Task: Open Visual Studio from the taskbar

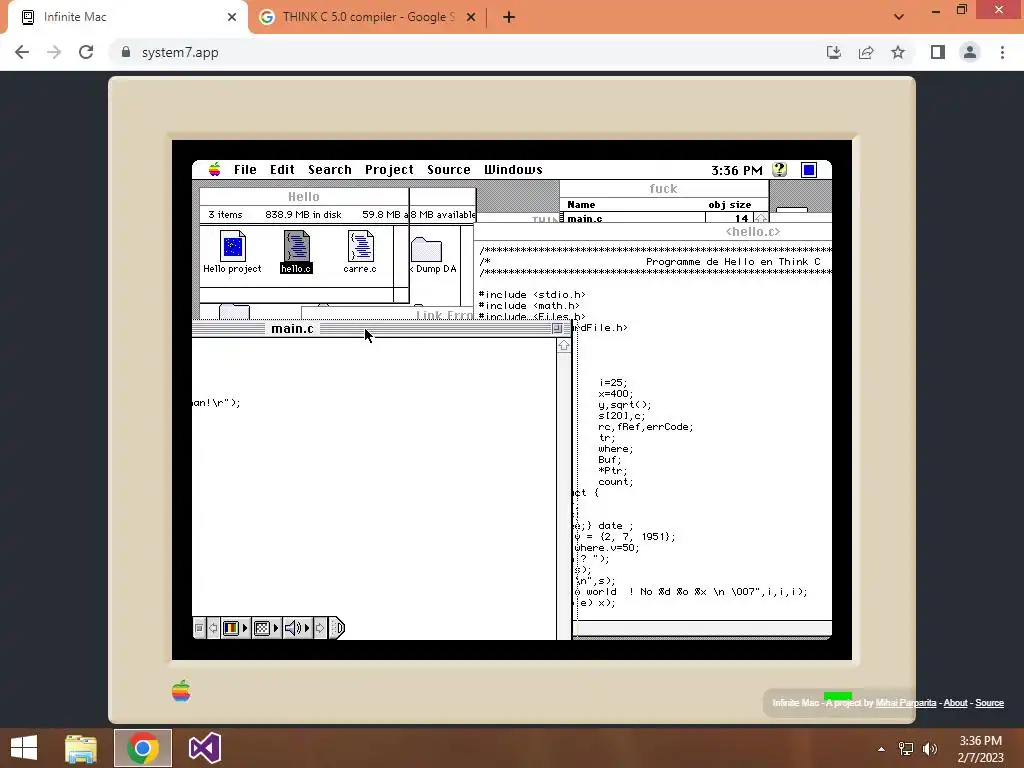Action: [204, 748]
